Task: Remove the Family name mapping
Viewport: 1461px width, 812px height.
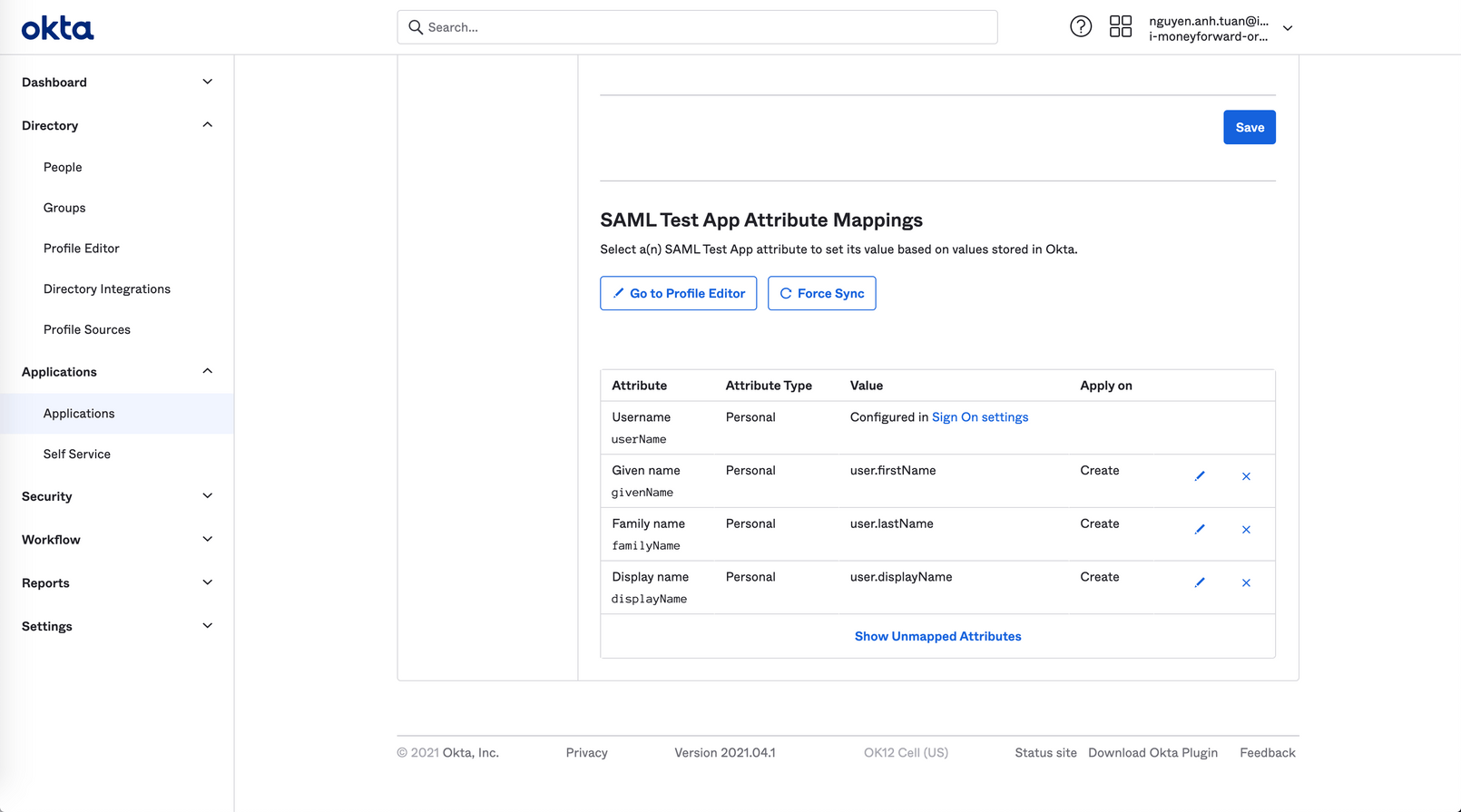Action: click(x=1246, y=529)
